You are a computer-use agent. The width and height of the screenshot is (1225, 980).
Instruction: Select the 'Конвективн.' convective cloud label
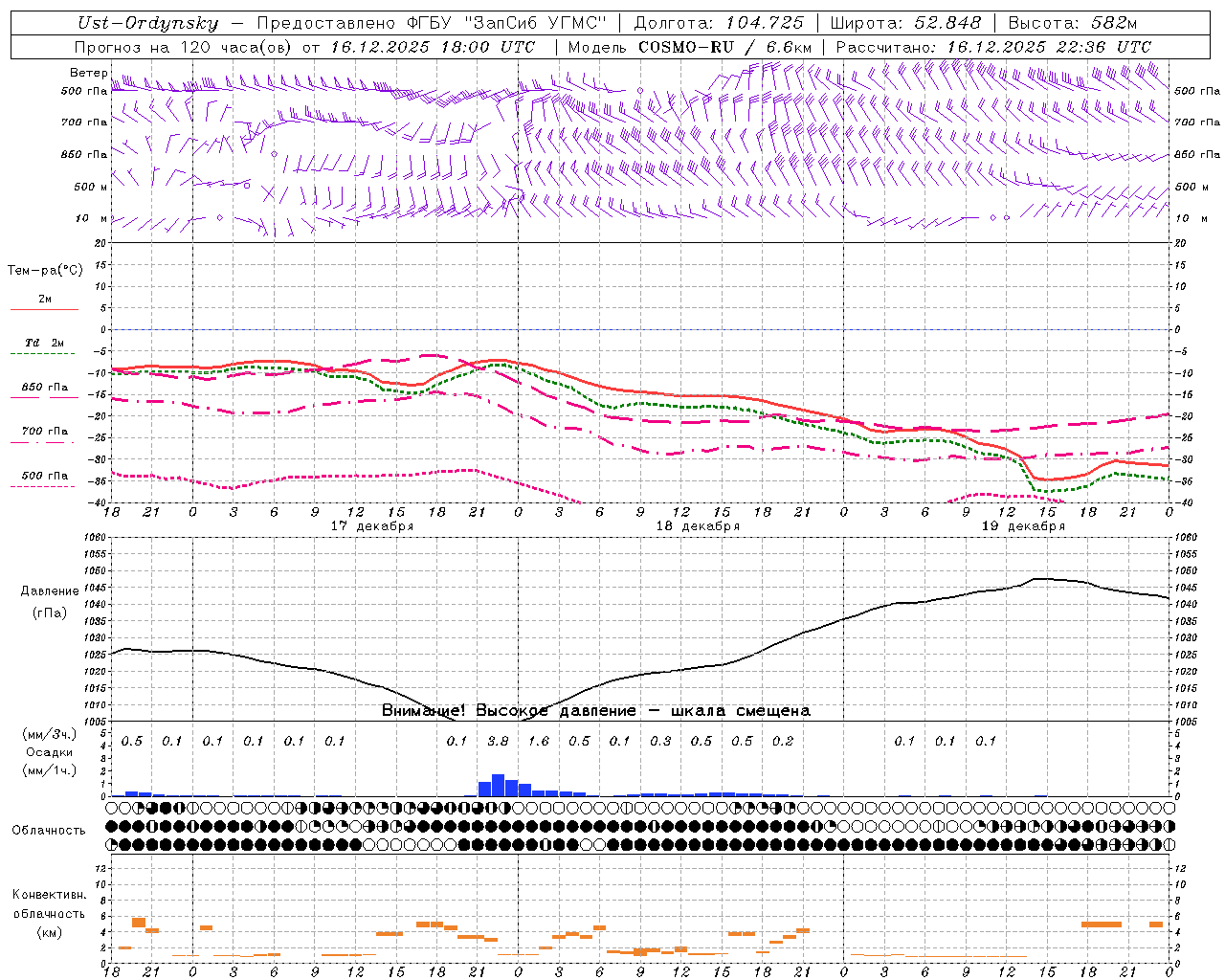coord(50,895)
